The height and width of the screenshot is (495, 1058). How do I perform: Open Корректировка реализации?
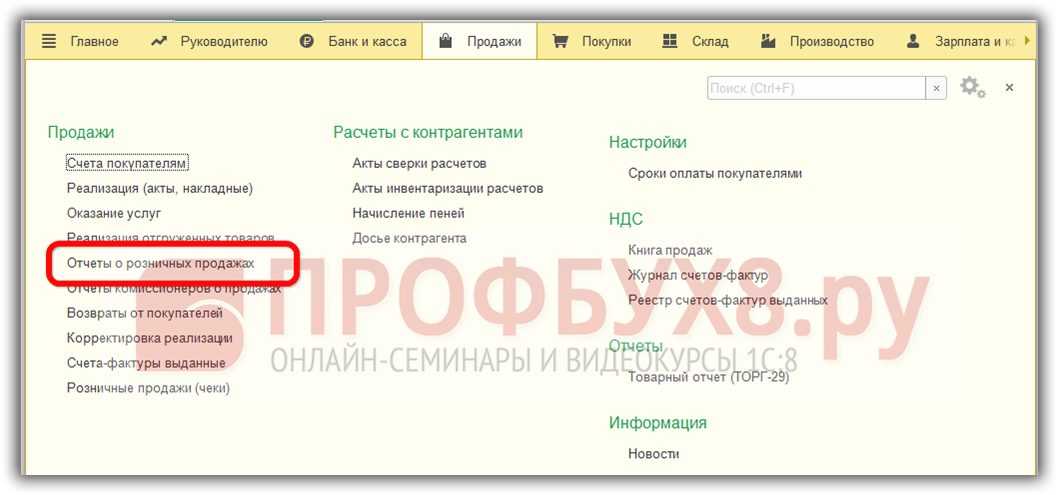[150, 338]
